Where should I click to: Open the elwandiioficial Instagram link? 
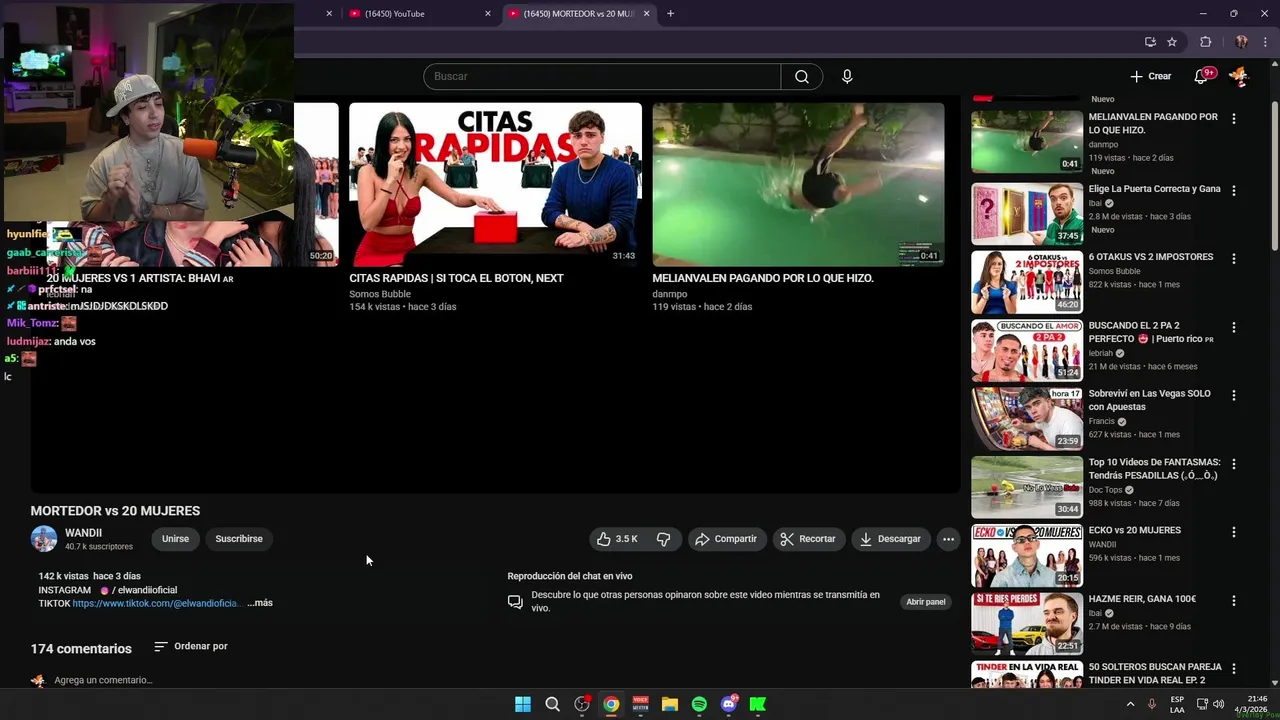[x=138, y=591]
